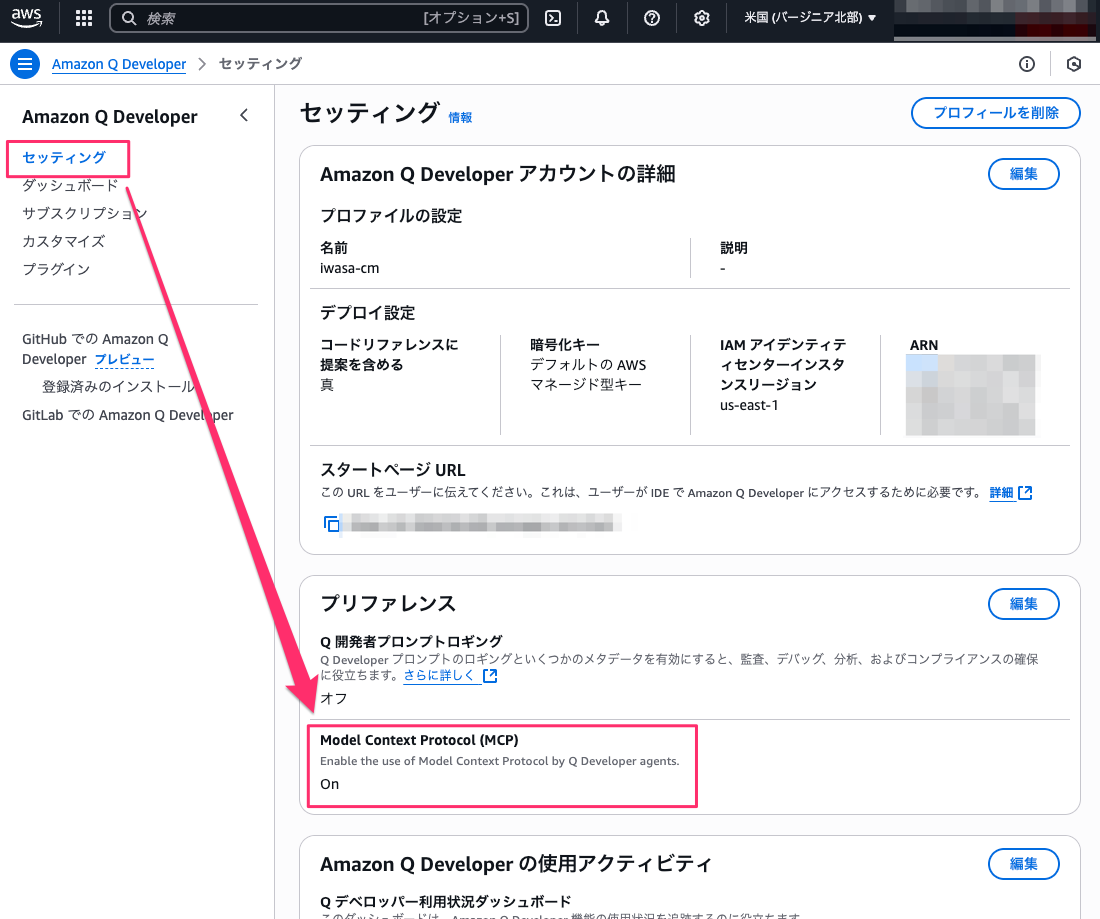Select ダッシュボード in the sidebar
This screenshot has height=919, width=1100.
70,185
